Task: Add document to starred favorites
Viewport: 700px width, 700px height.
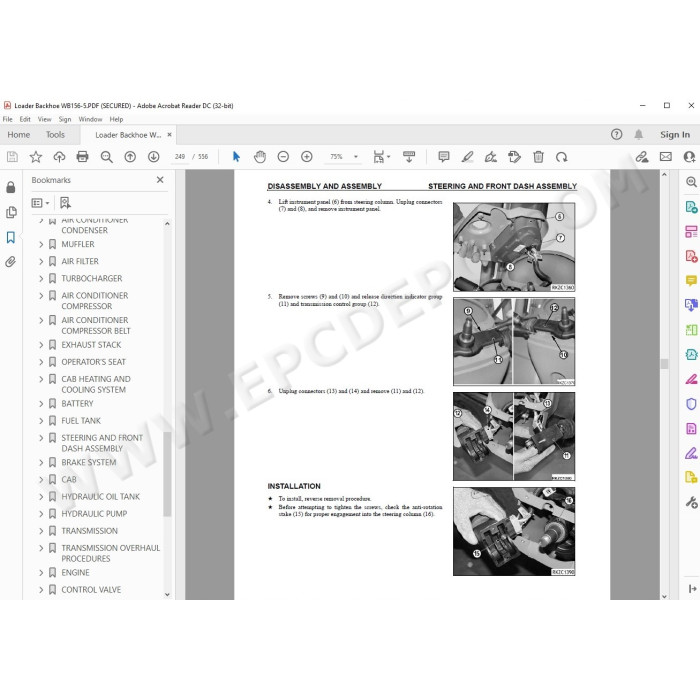Action: click(36, 157)
